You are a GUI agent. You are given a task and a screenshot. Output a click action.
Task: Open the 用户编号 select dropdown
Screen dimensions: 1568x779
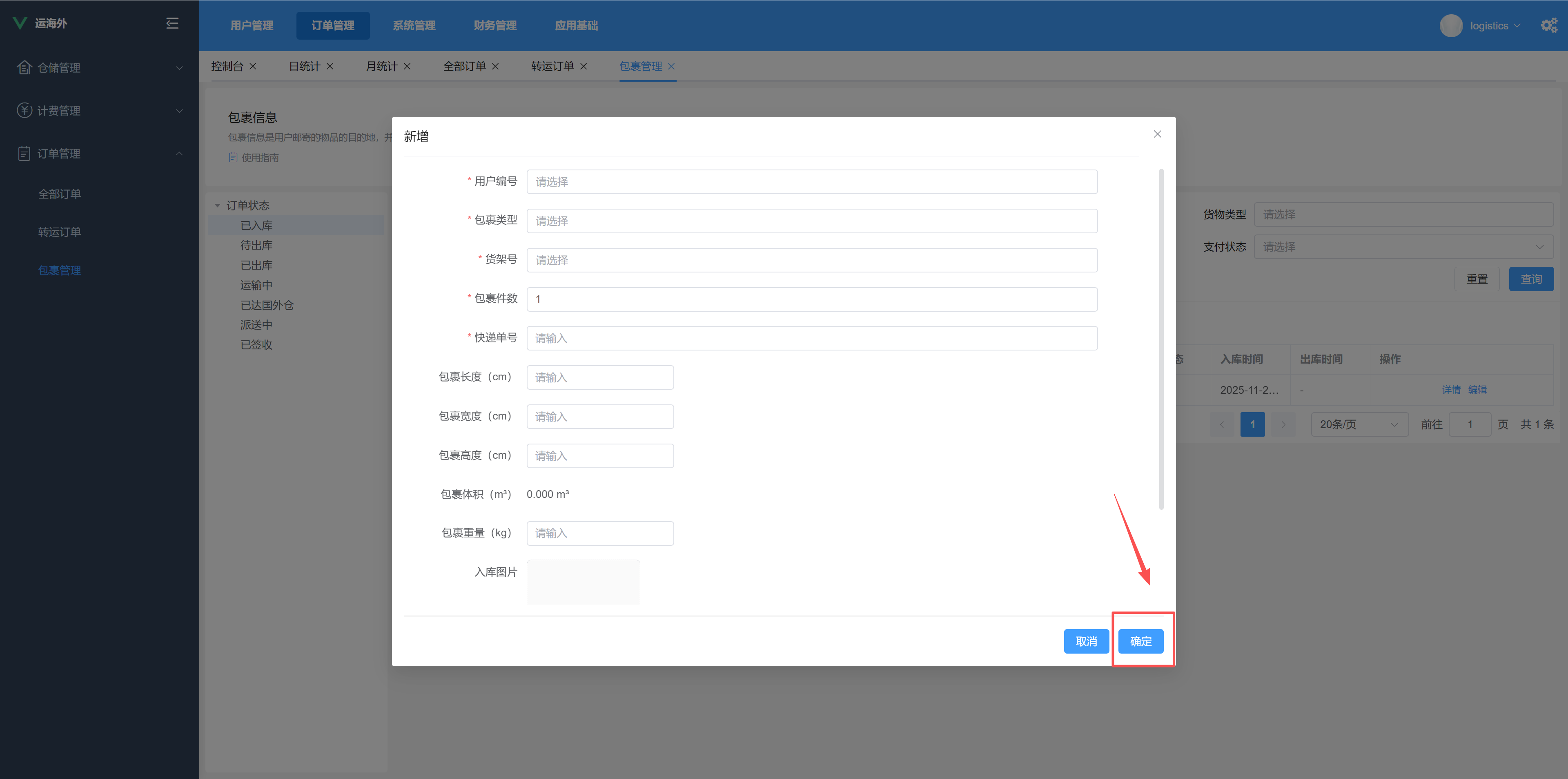click(811, 181)
